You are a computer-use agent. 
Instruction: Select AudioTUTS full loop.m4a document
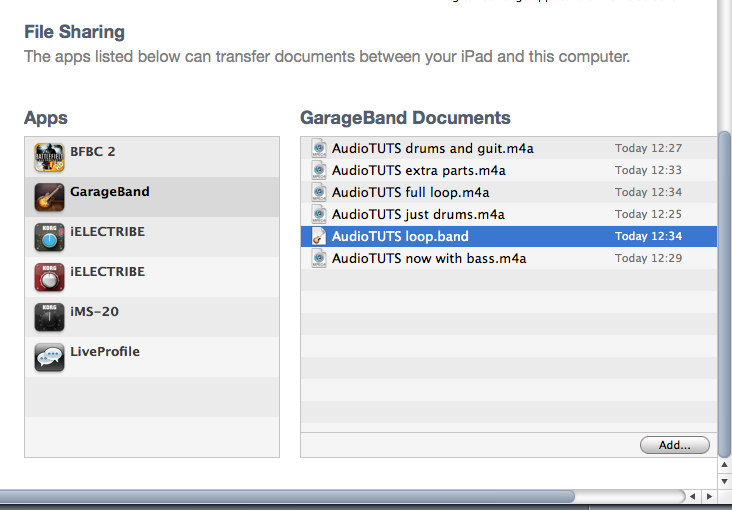[509, 192]
